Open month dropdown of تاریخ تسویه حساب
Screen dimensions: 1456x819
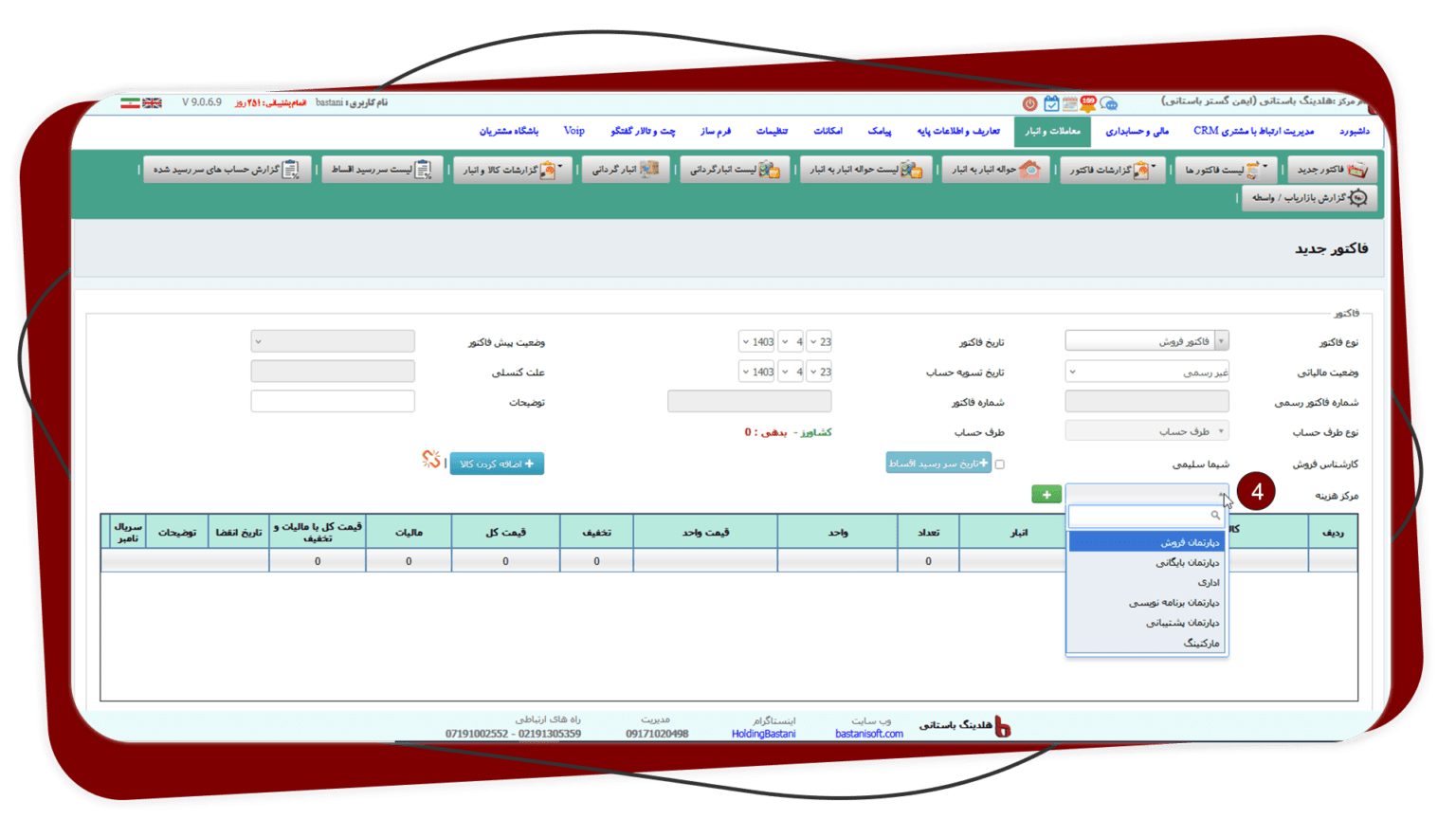tap(792, 373)
